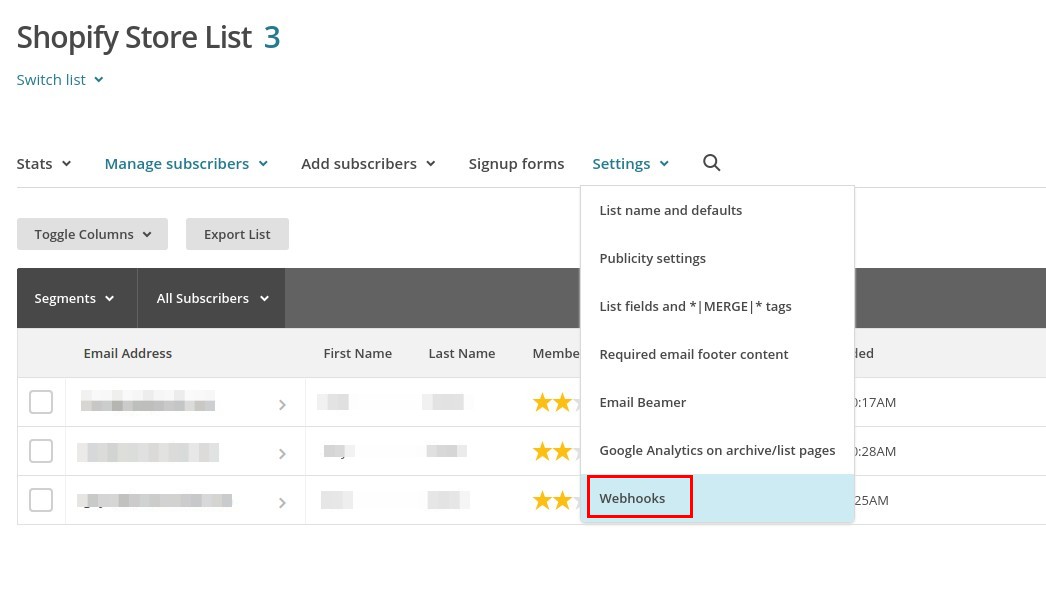
Task: Click the subscriber count 3
Action: click(x=272, y=37)
